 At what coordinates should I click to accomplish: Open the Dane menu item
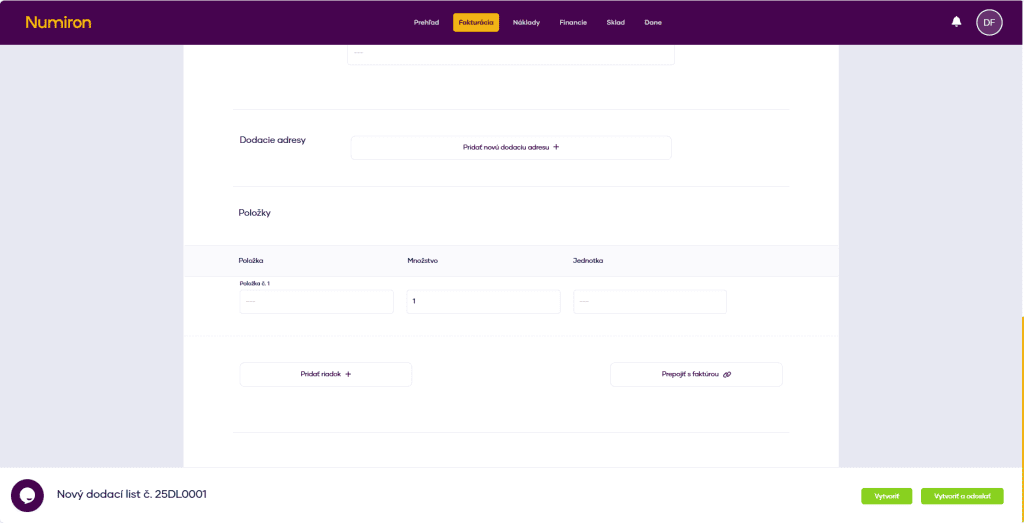(652, 22)
